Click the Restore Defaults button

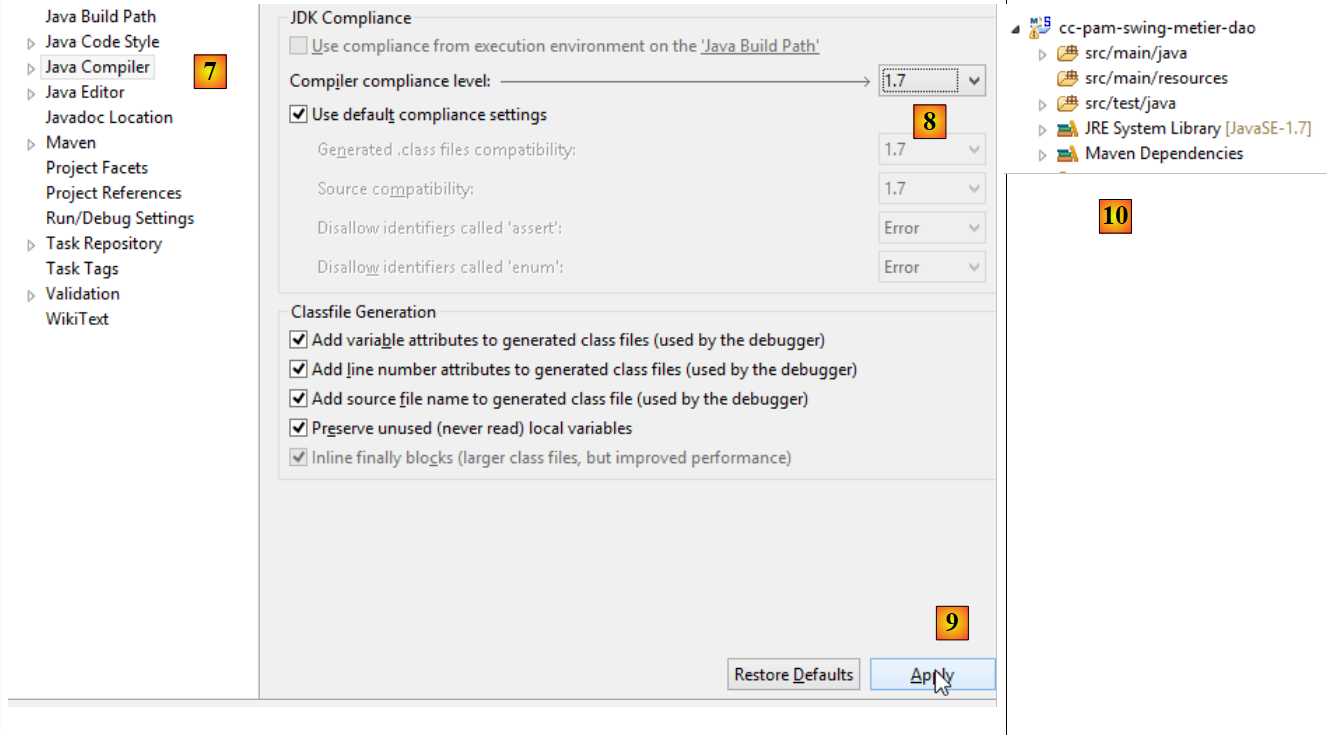pyautogui.click(x=794, y=675)
